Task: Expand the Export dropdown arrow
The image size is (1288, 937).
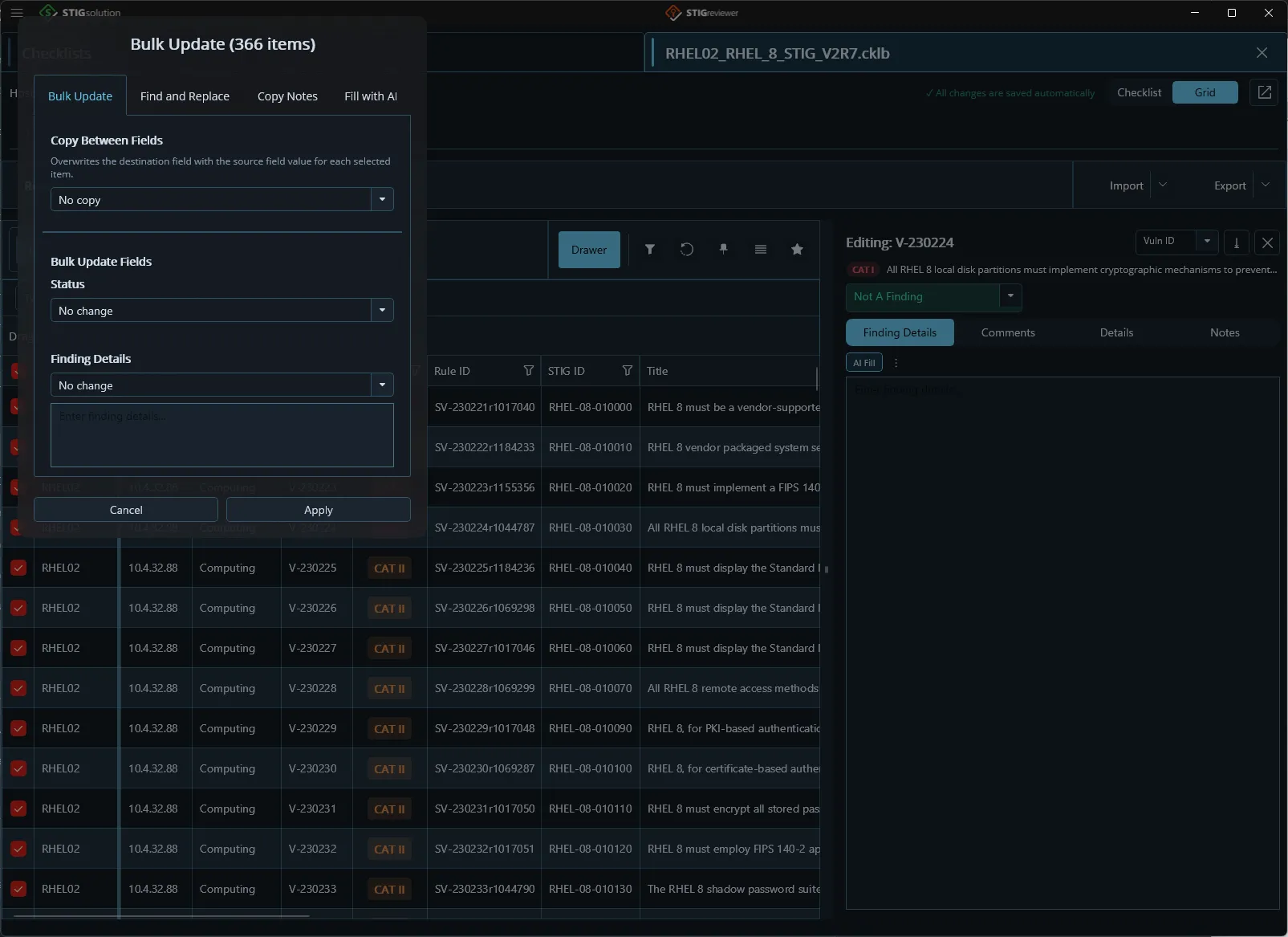Action: 1266,185
